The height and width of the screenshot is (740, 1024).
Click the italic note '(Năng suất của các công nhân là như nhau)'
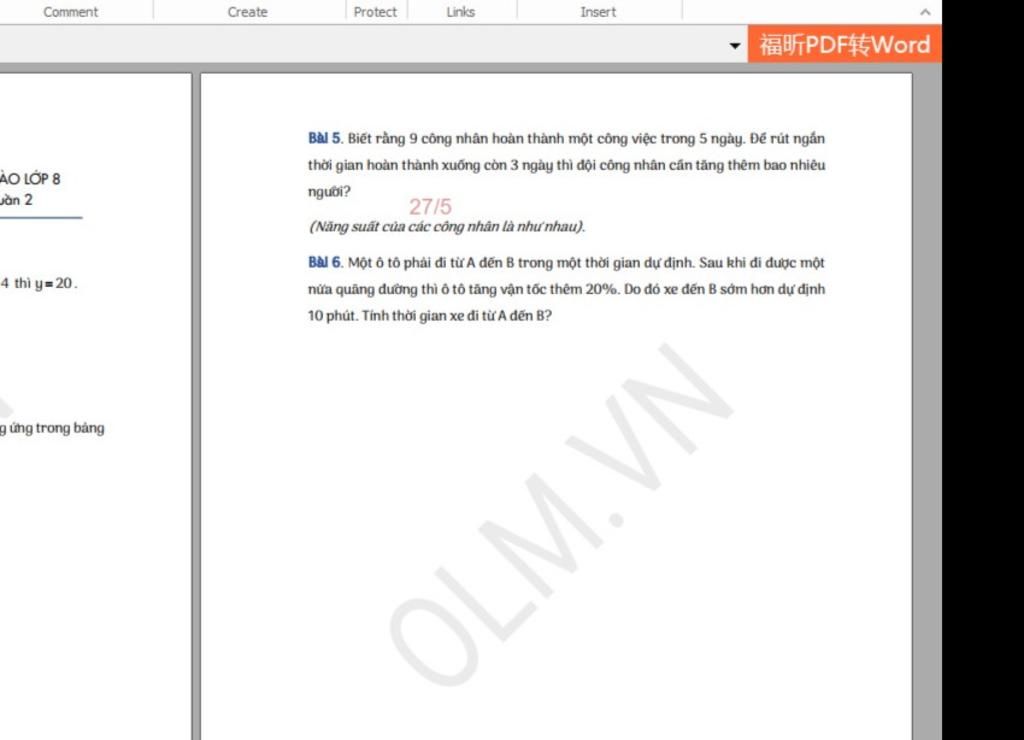tap(447, 227)
